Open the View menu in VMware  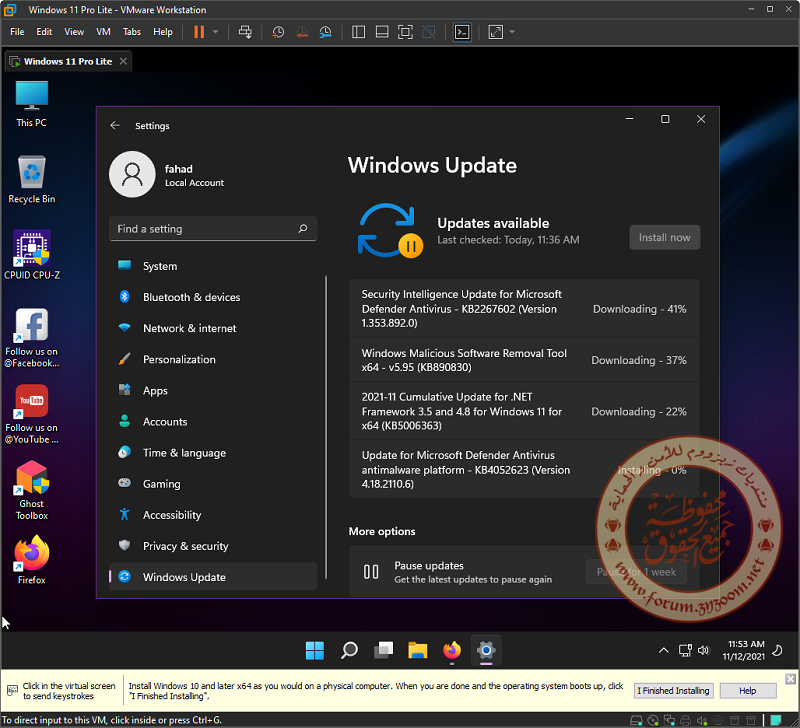click(74, 32)
